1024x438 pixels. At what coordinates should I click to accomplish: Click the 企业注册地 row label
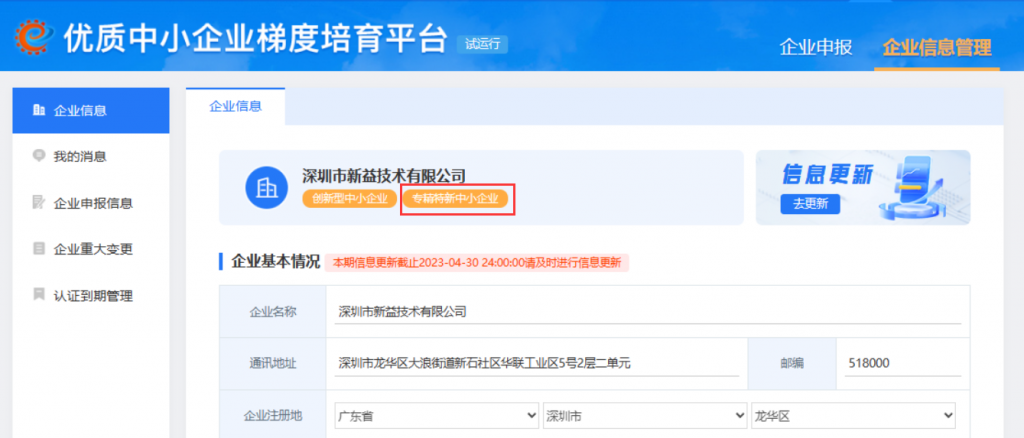pos(273,415)
